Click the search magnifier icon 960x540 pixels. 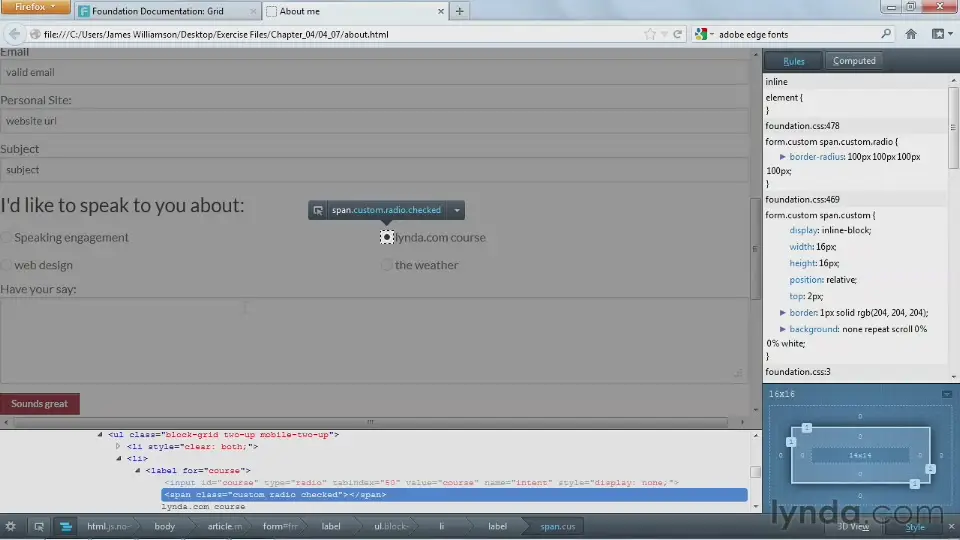886,34
